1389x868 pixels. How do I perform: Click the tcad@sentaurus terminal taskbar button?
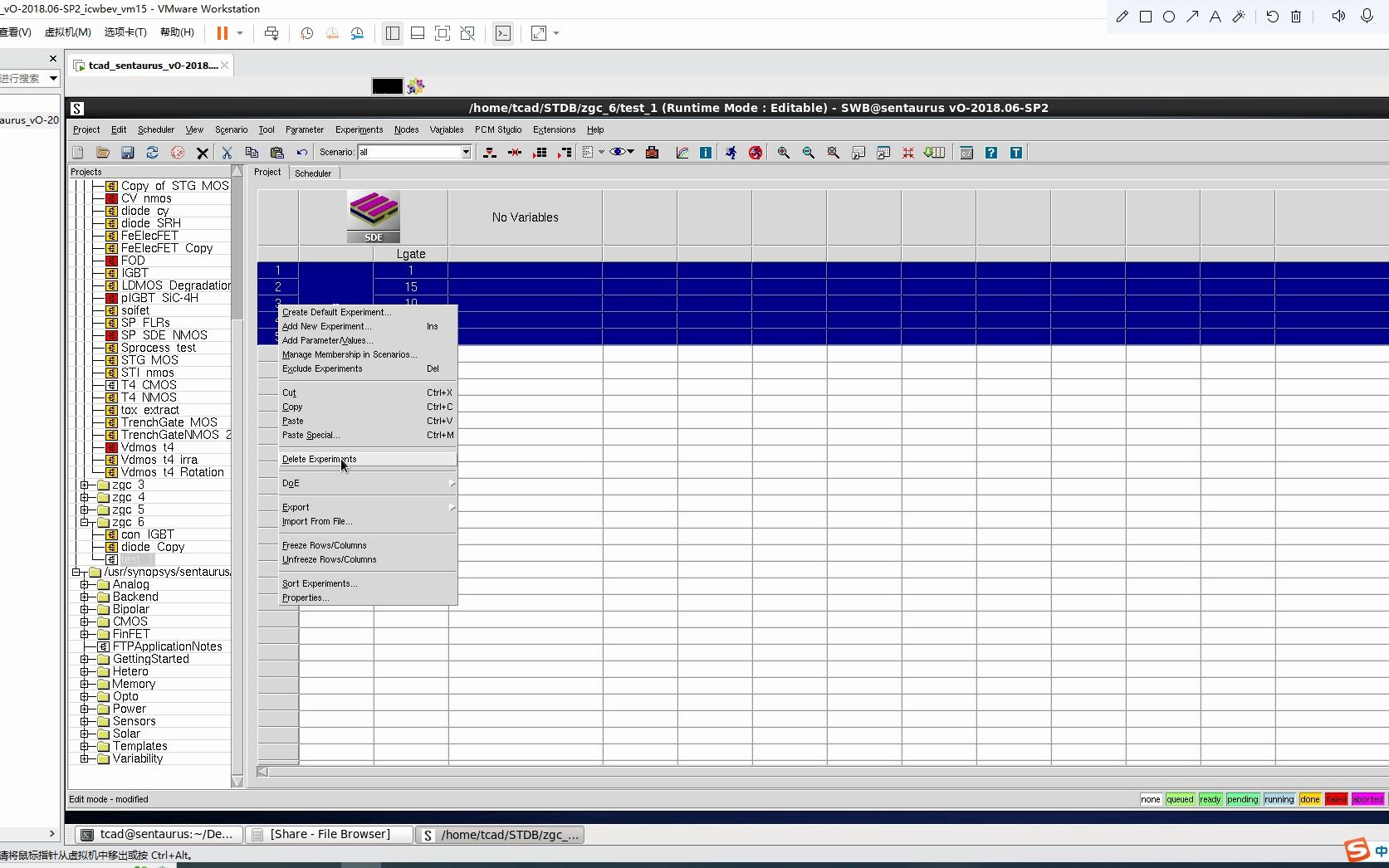click(160, 835)
